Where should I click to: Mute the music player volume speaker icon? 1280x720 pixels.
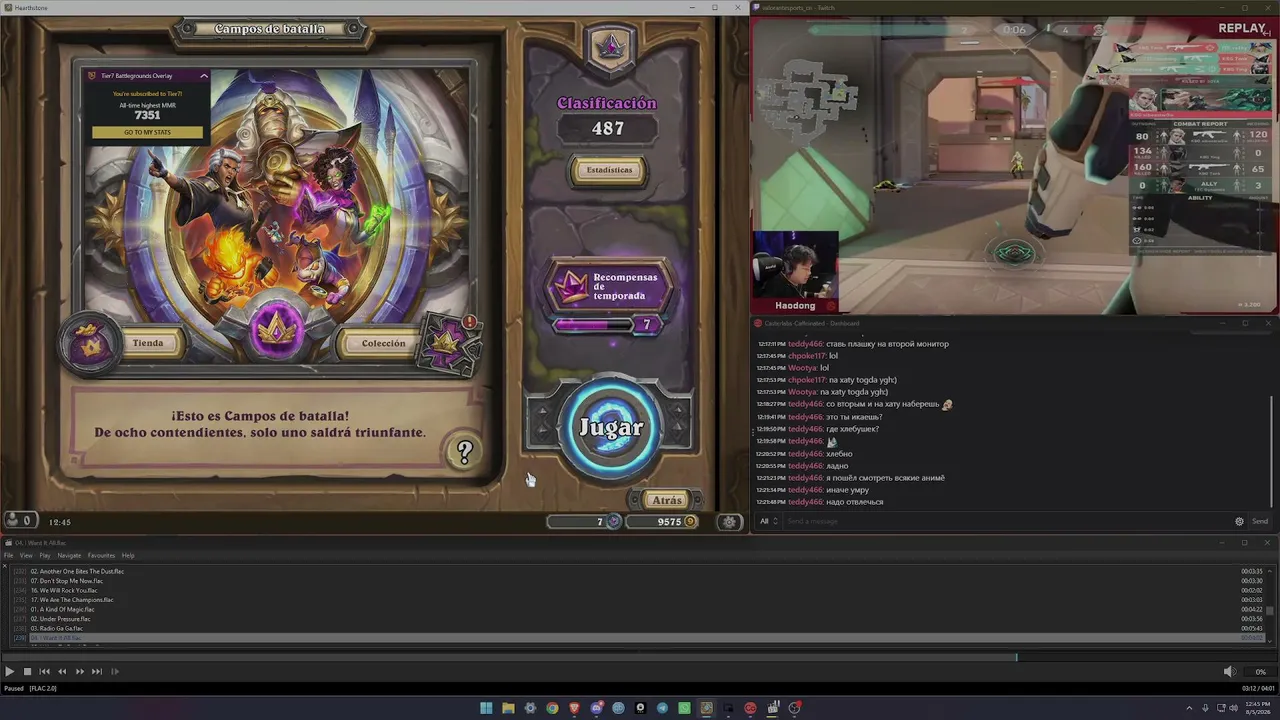[x=1229, y=672]
